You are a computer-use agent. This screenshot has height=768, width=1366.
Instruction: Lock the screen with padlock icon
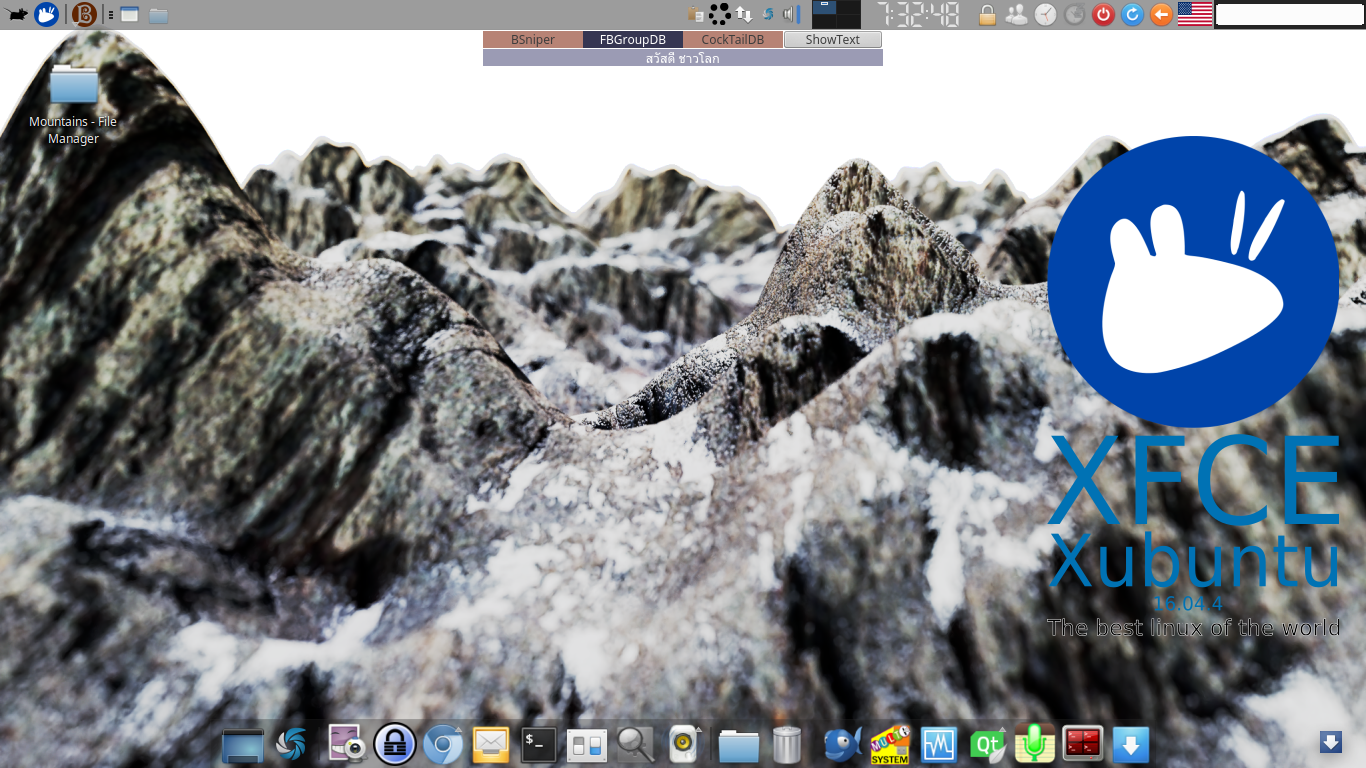(x=987, y=14)
